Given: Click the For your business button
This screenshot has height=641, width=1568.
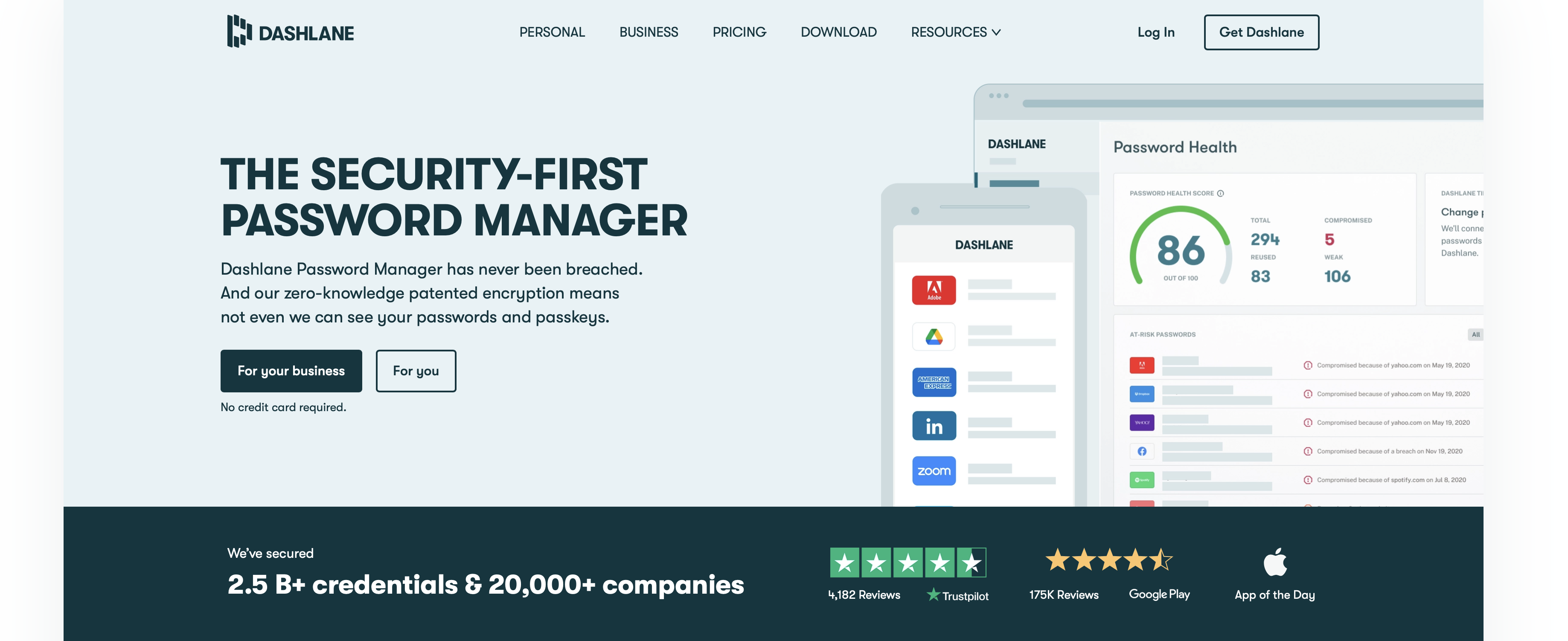Looking at the screenshot, I should (291, 370).
